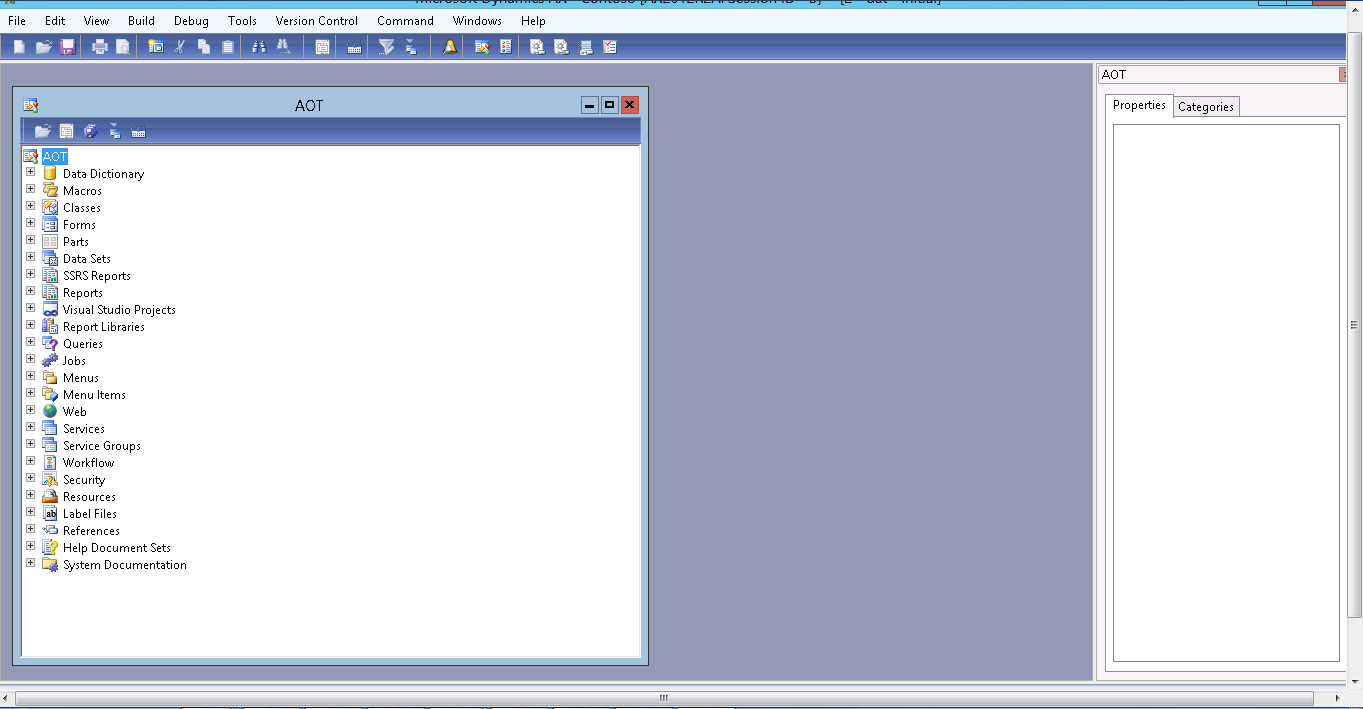Click the Paste icon
This screenshot has width=1363, height=709.
tap(227, 46)
